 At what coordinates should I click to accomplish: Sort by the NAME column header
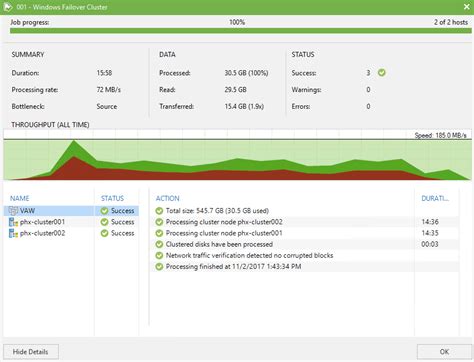coord(19,198)
